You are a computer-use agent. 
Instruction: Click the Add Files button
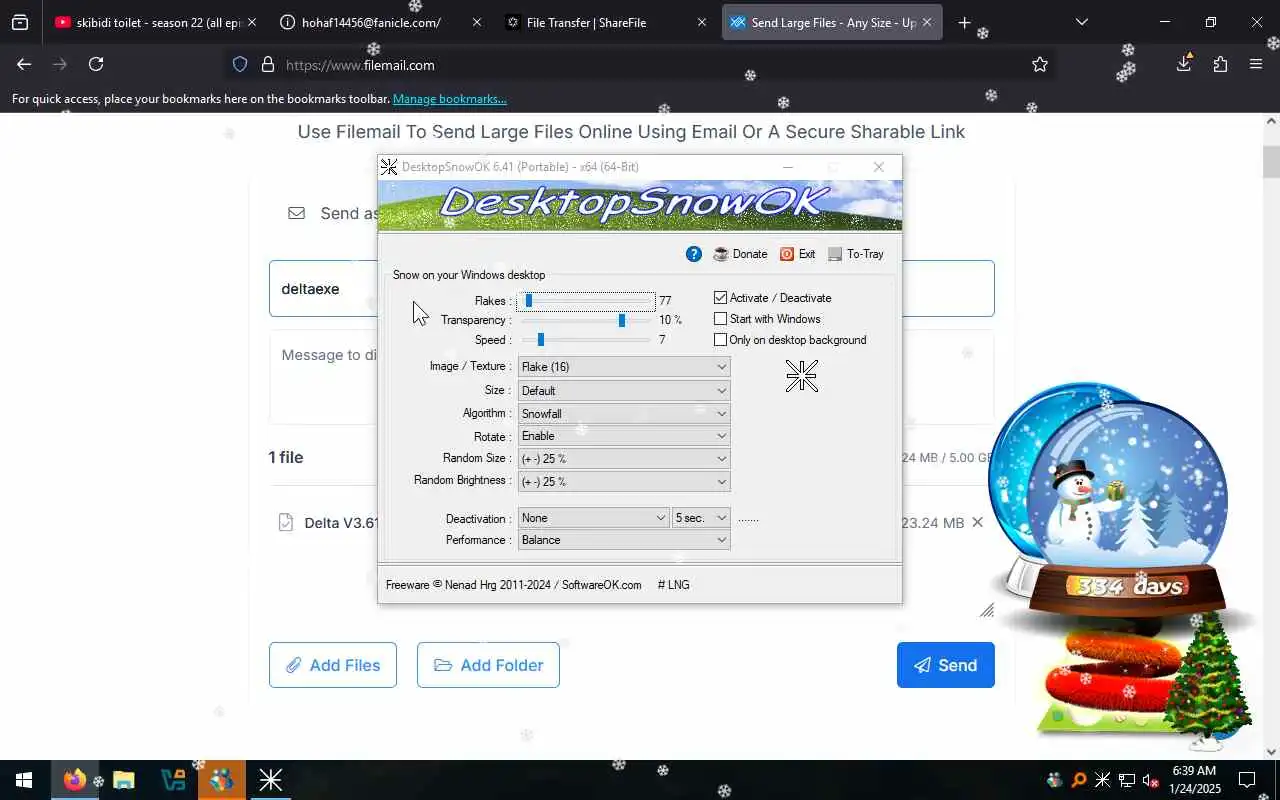[x=333, y=665]
